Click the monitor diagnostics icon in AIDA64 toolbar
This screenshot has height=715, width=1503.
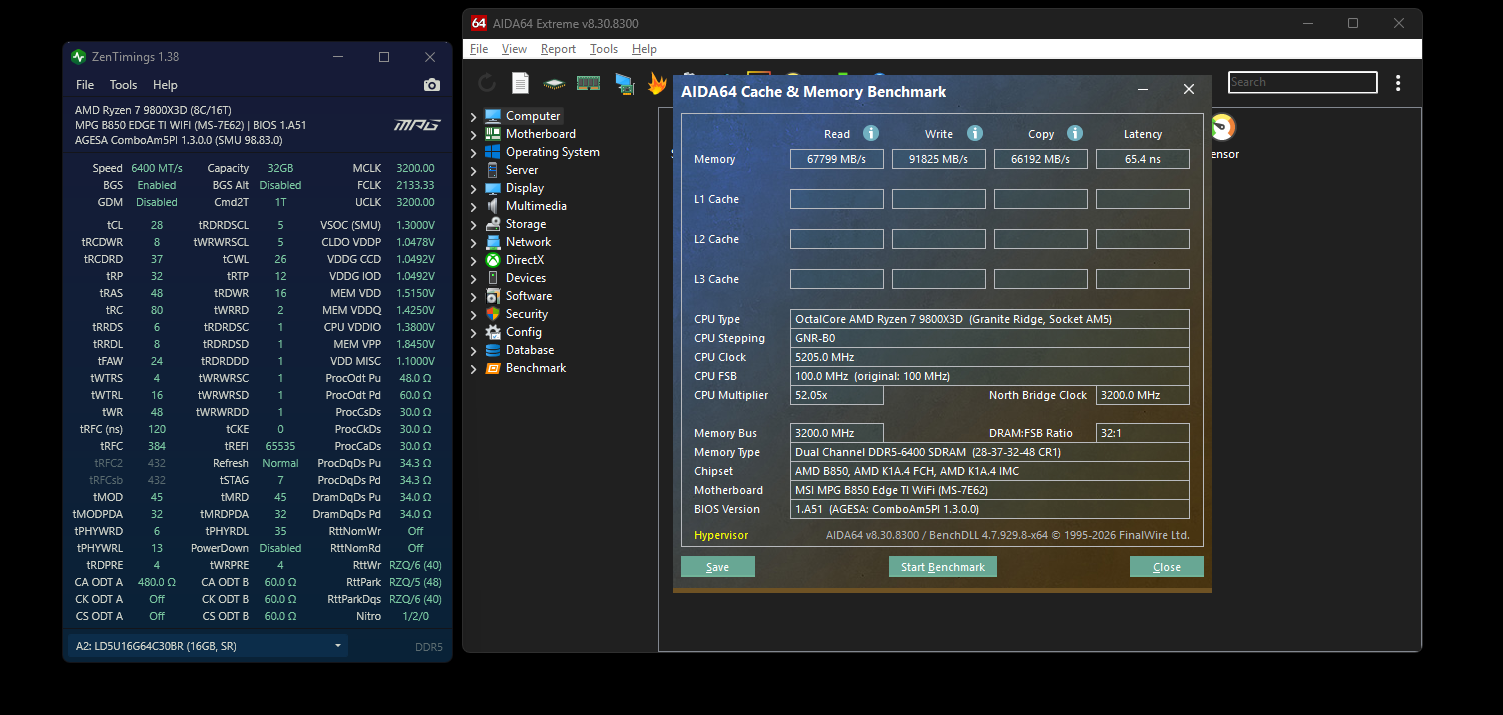(x=624, y=83)
